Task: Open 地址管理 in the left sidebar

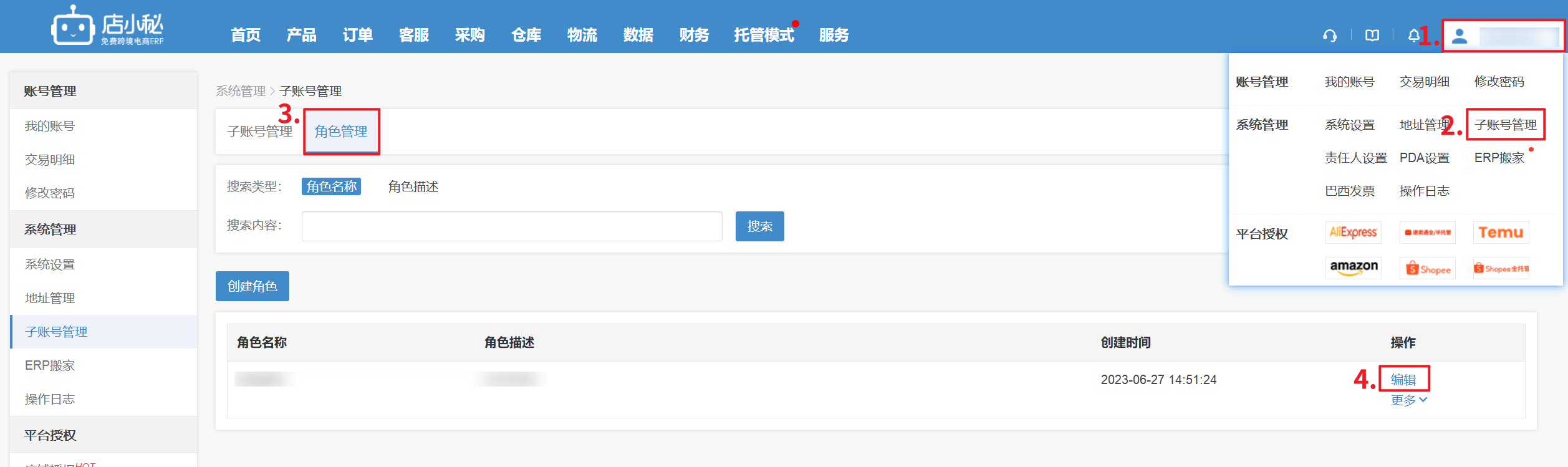Action: [x=50, y=298]
